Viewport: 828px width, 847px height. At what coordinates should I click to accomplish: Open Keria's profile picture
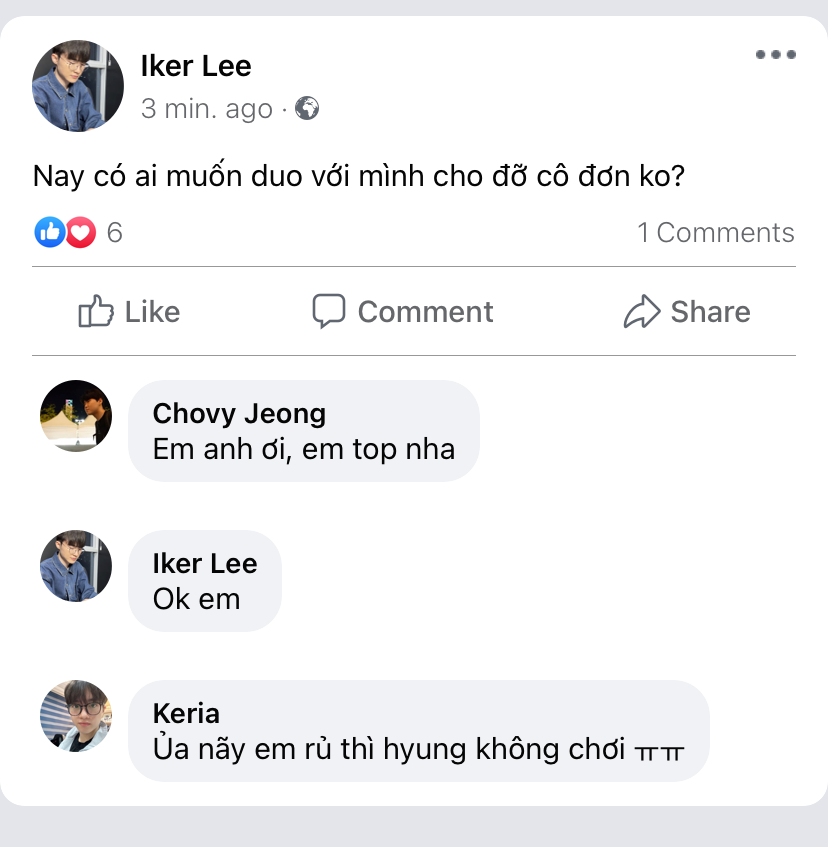[x=76, y=716]
